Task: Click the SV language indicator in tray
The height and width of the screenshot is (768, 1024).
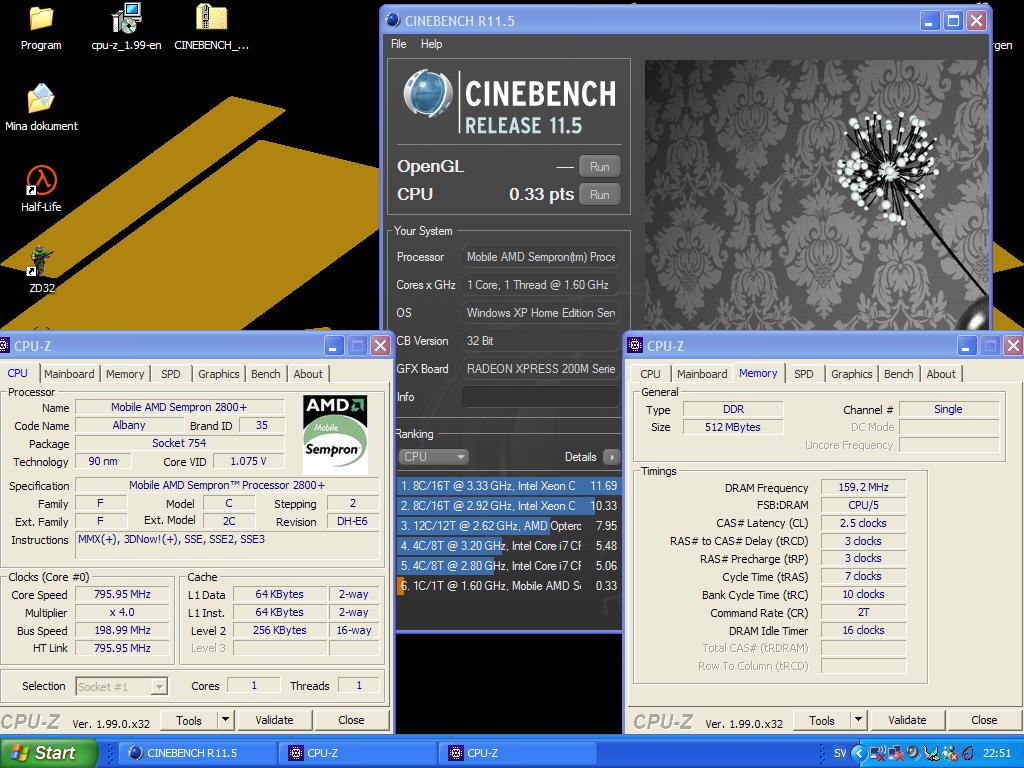Action: click(840, 753)
